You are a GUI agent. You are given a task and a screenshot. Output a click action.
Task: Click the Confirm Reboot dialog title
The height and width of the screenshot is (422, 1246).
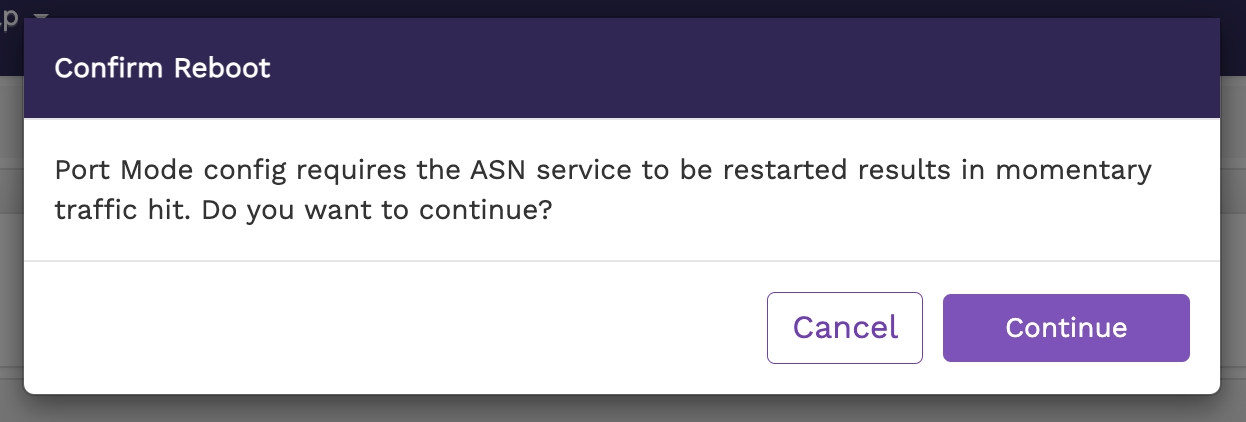click(162, 69)
